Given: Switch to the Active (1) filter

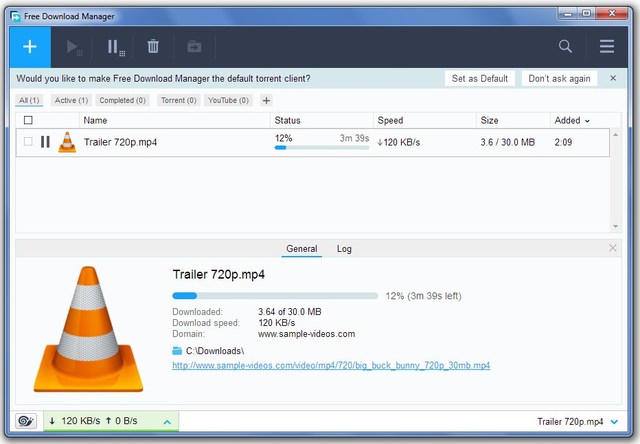Looking at the screenshot, I should [71, 100].
